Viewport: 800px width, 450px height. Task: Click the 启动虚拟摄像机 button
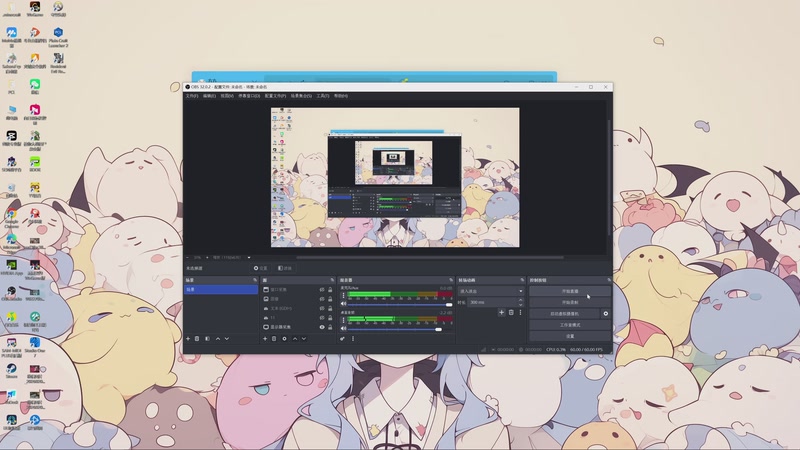(x=564, y=314)
